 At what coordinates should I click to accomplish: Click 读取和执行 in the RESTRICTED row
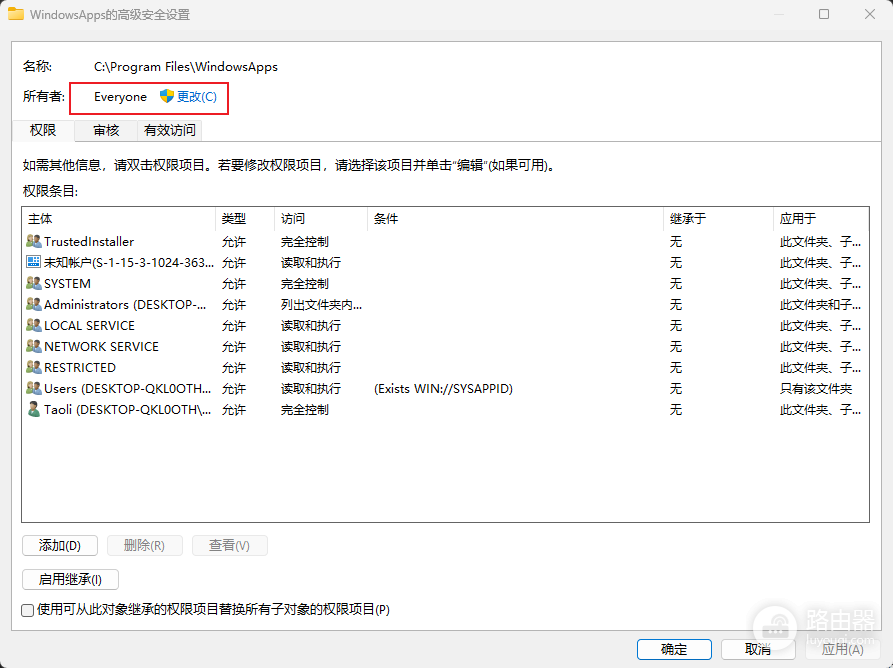(x=310, y=368)
